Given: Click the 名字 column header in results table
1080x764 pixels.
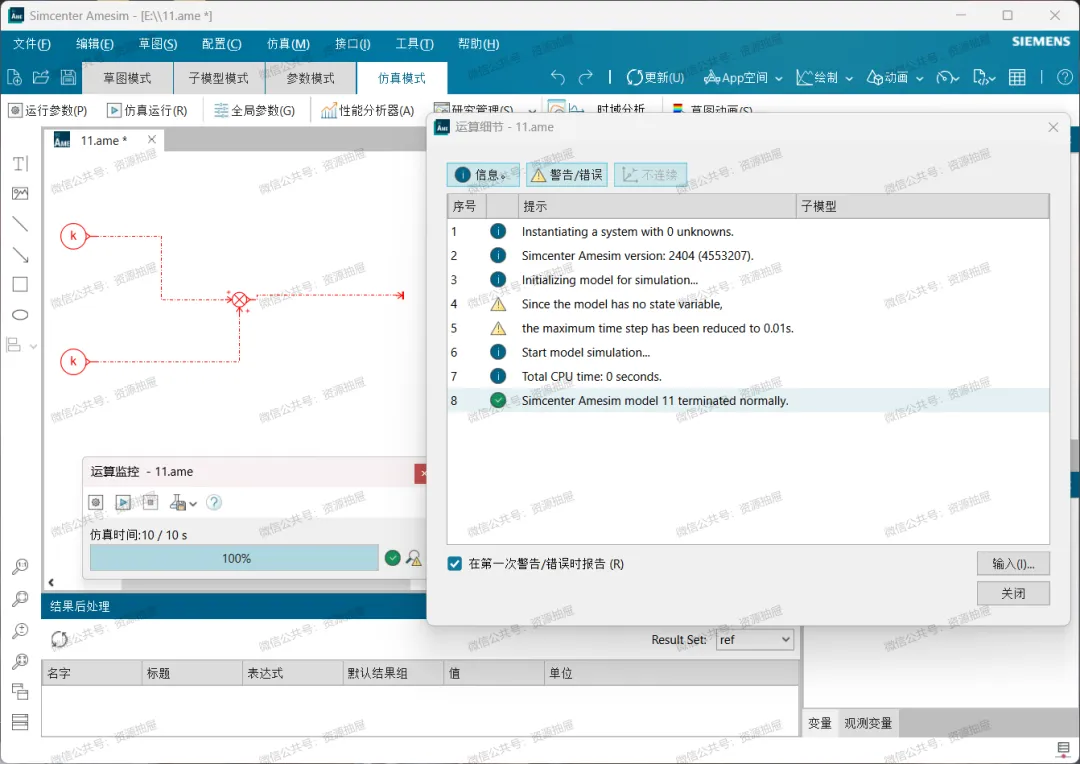Looking at the screenshot, I should pyautogui.click(x=92, y=673).
